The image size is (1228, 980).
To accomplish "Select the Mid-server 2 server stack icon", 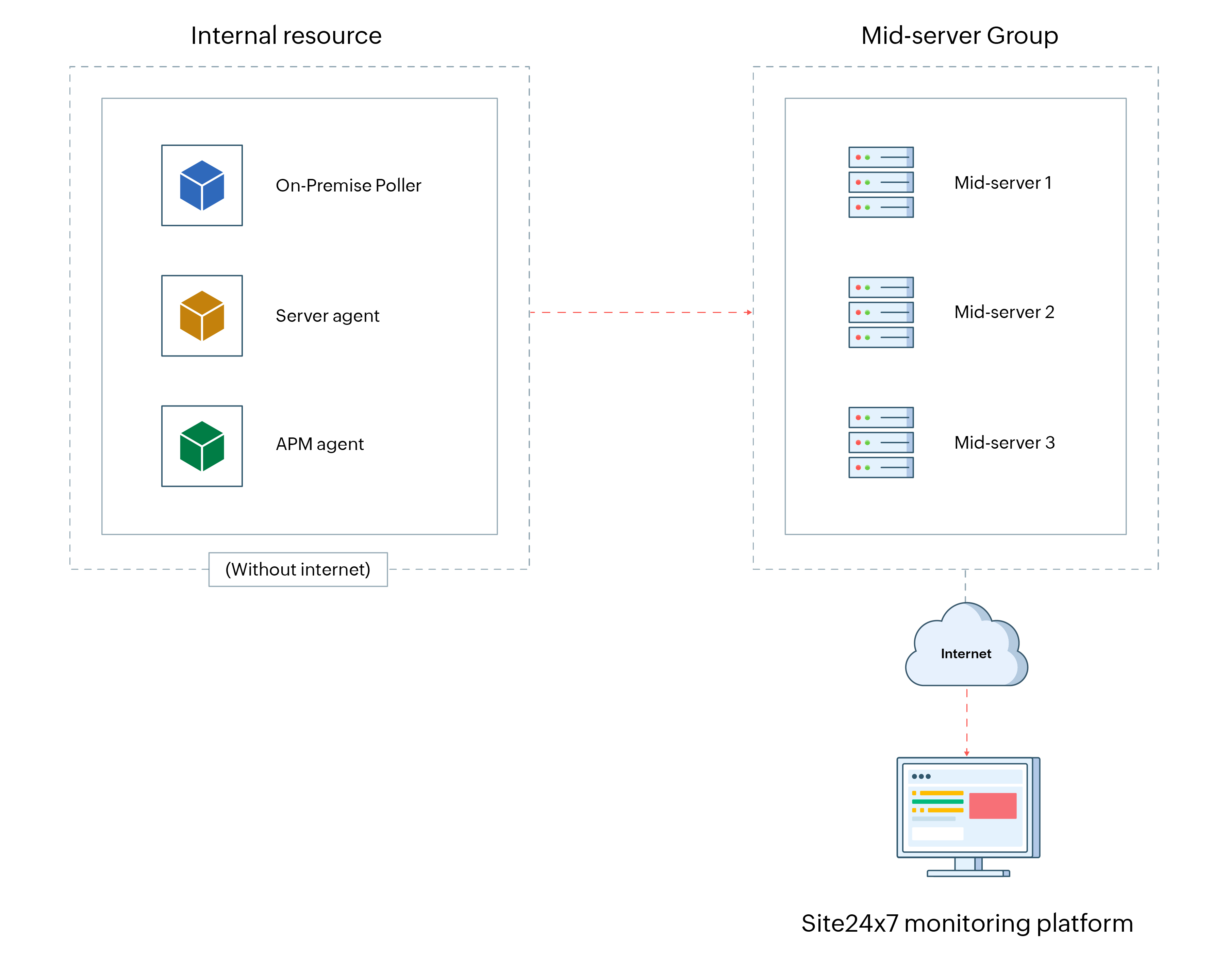I will pos(881,312).
